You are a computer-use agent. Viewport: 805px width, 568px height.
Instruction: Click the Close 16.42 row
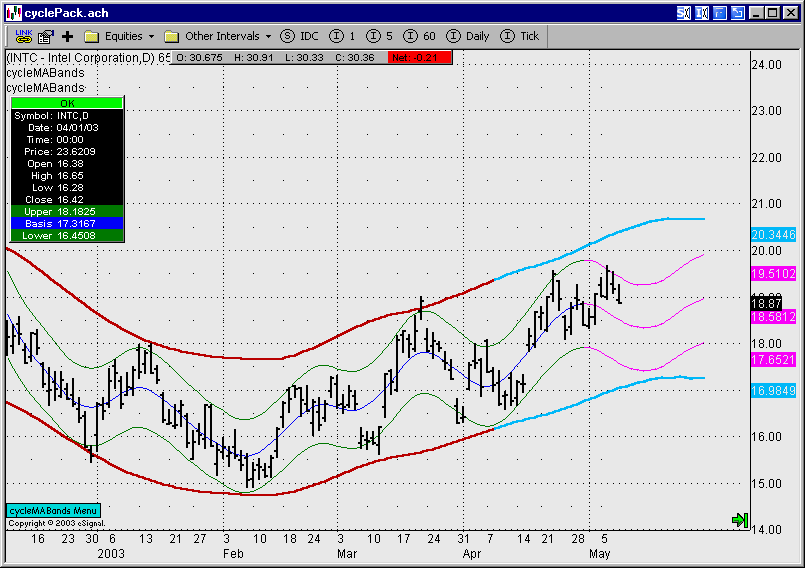pyautogui.click(x=67, y=200)
